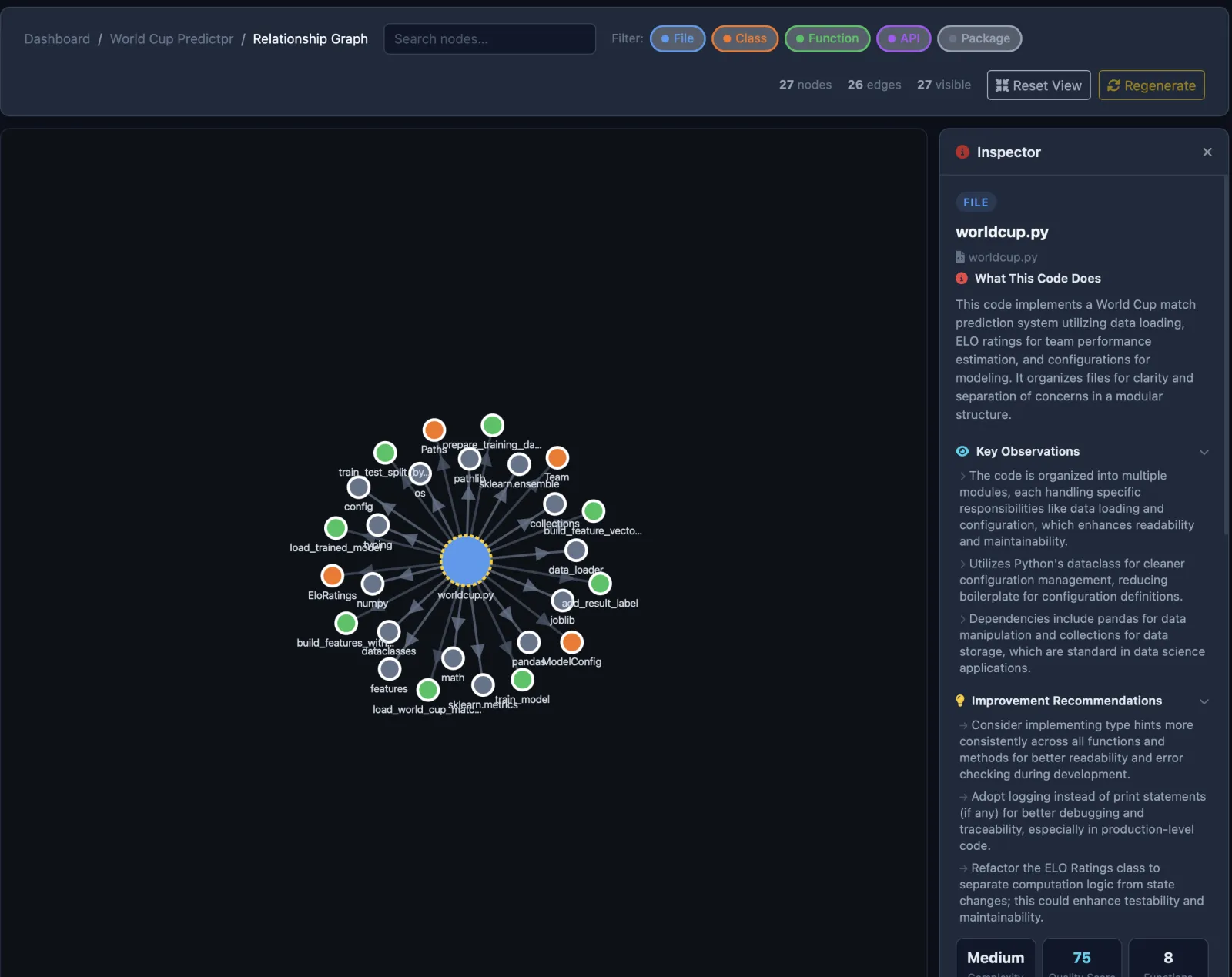Select the central worldcup.py file node

coord(466,560)
